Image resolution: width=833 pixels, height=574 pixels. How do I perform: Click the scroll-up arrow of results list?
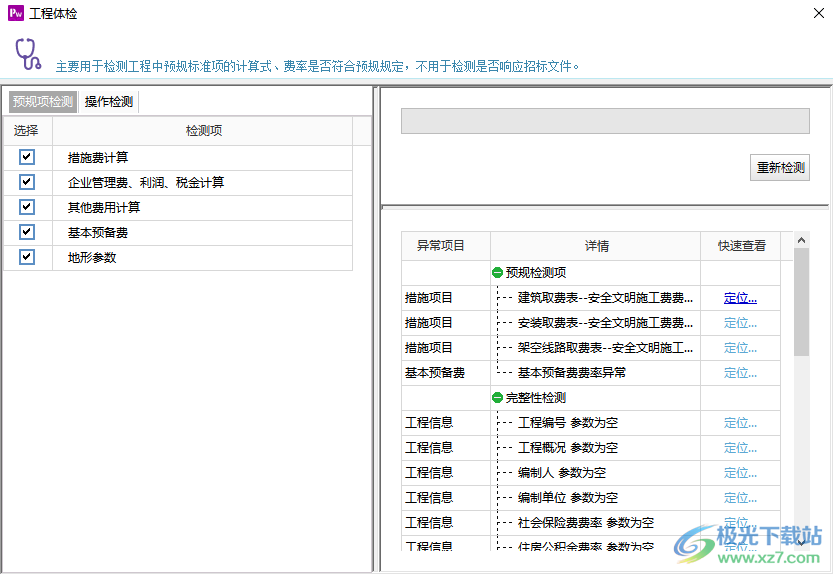click(801, 240)
